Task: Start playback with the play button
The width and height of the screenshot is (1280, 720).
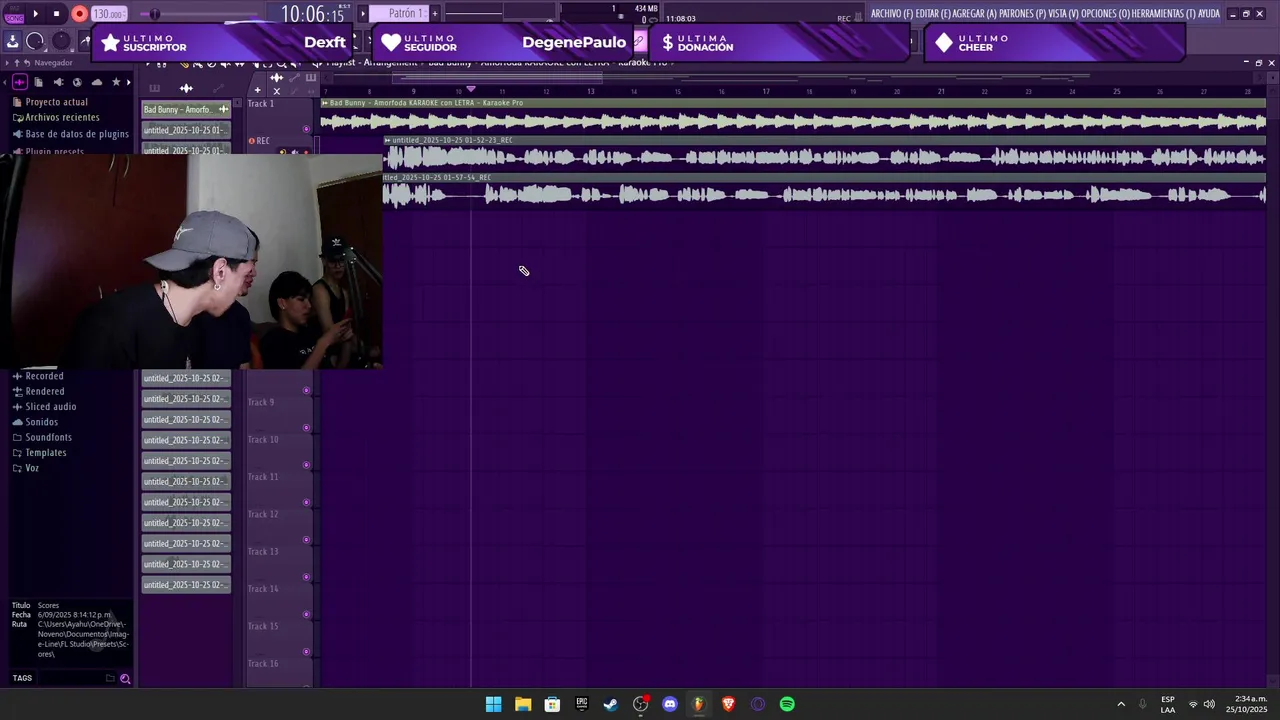Action: click(36, 14)
